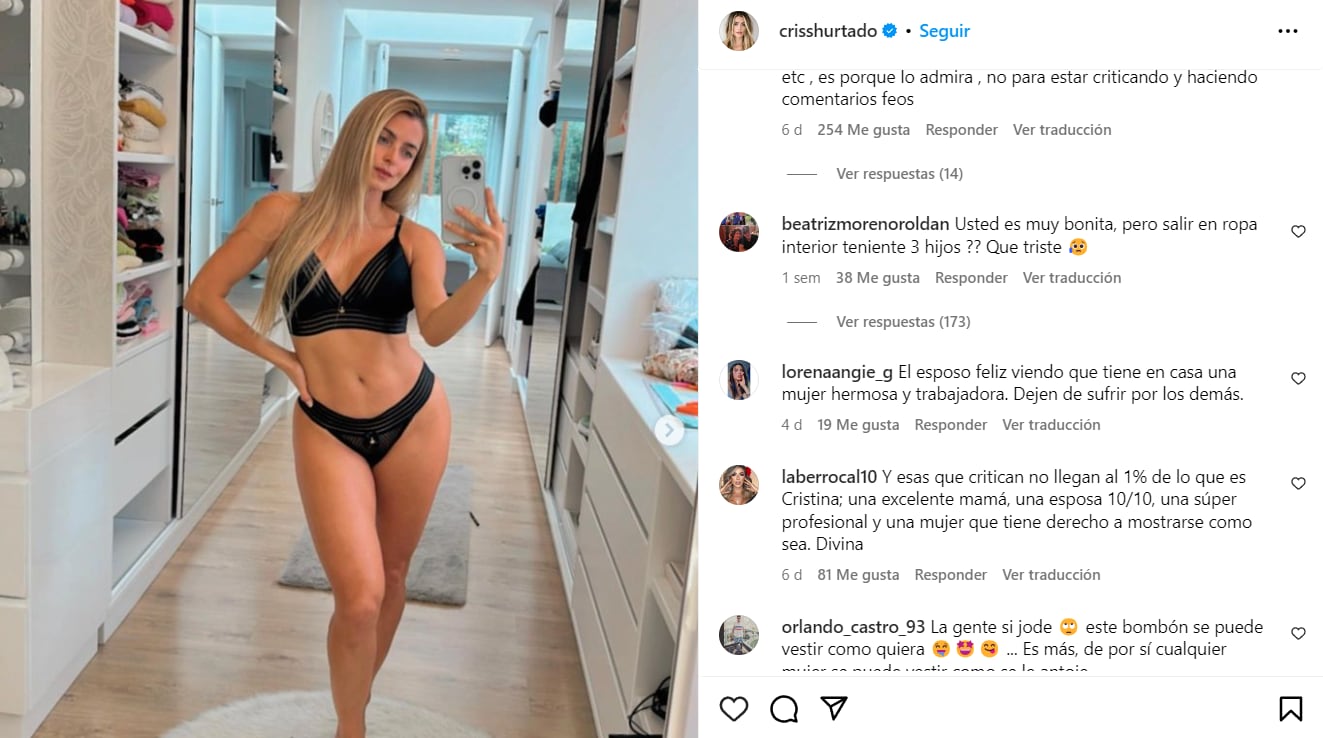1323x738 pixels.
Task: Open laberrocal10's avatar
Action: (x=739, y=485)
